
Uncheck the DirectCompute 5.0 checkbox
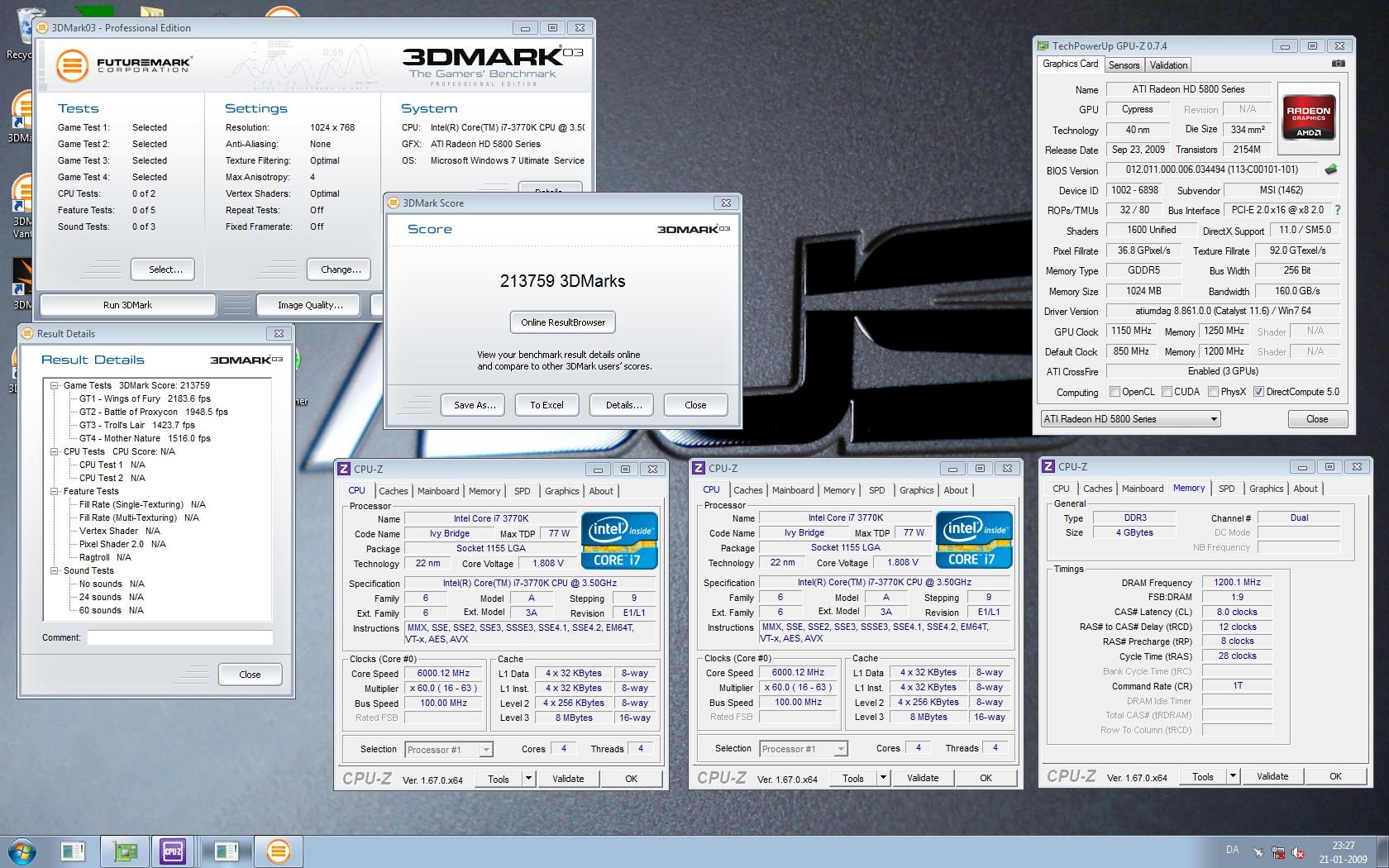coord(1258,392)
